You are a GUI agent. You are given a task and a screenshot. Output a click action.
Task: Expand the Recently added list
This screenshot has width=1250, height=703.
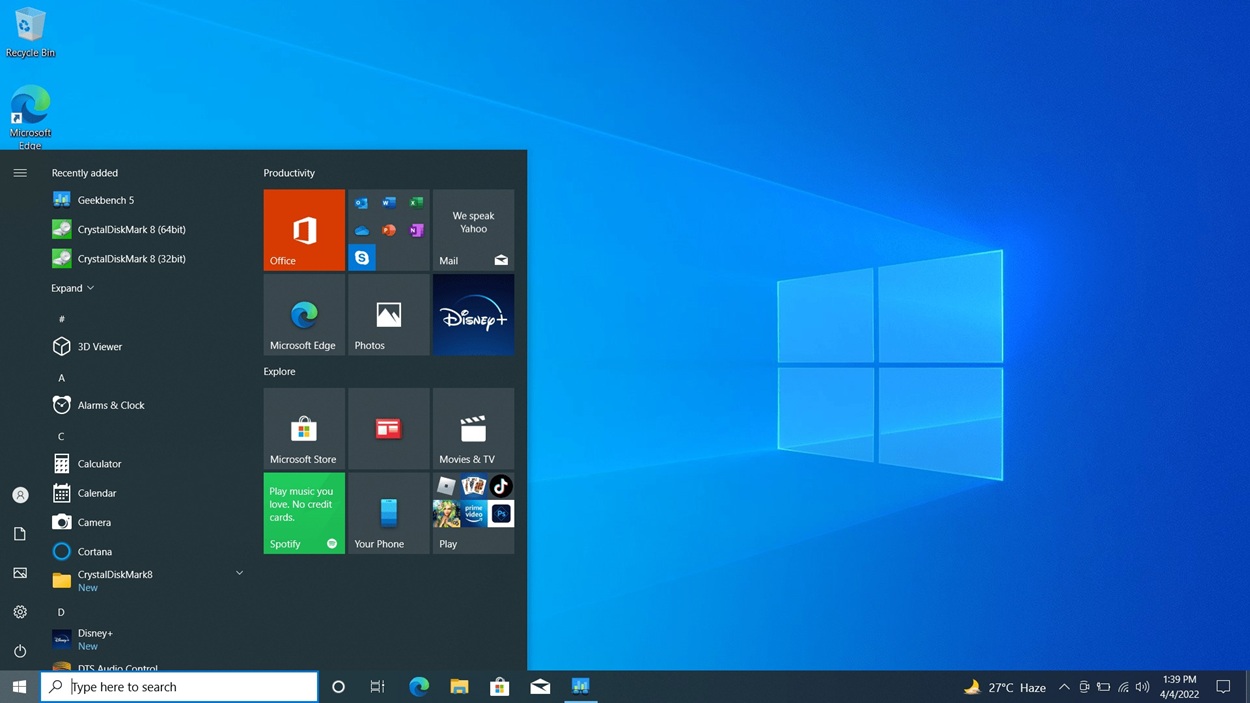72,288
